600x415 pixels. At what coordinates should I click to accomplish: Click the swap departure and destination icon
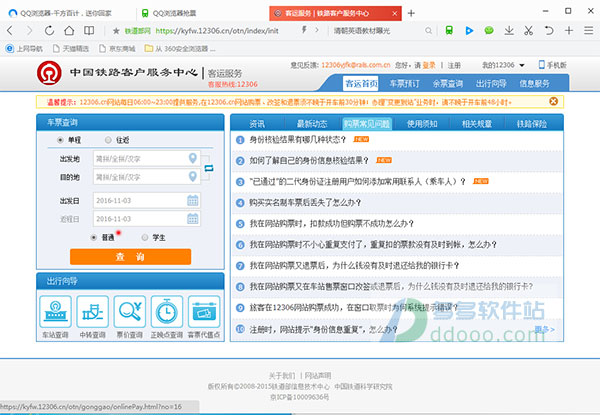pos(209,168)
